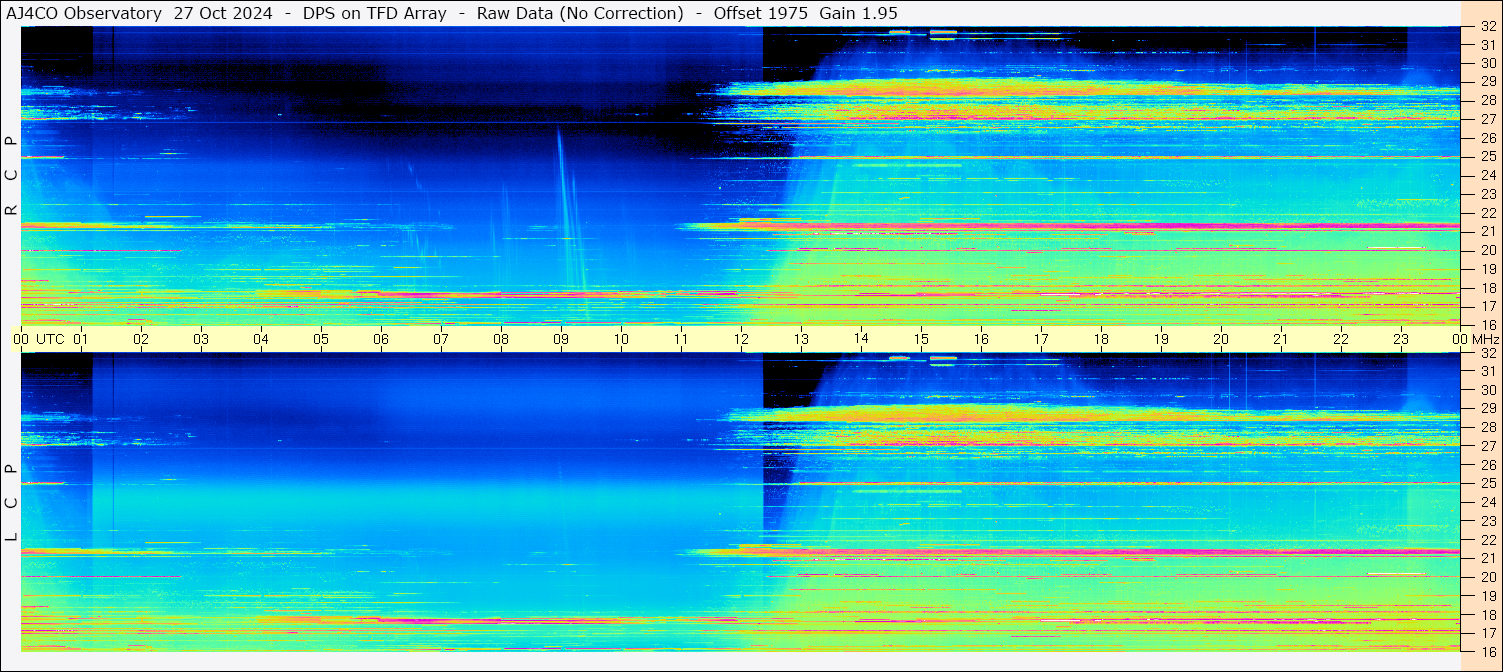Select hour 02 on the time axis
This screenshot has height=672, width=1503.
[141, 339]
